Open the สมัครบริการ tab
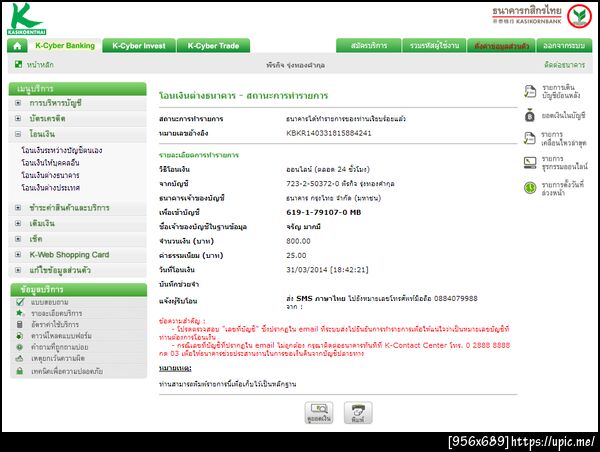600x452 pixels. coord(369,46)
